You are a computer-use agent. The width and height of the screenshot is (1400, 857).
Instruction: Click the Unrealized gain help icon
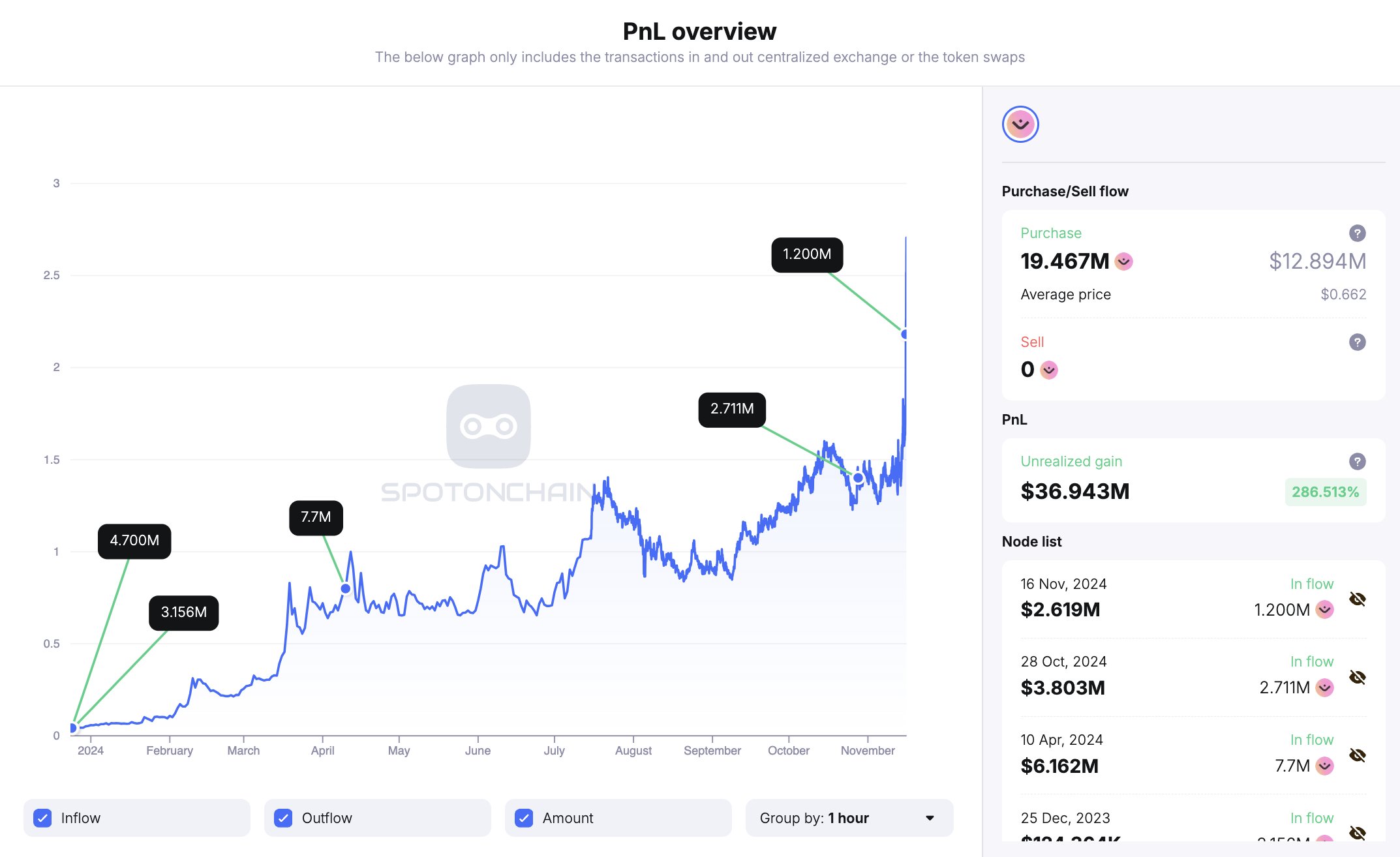coord(1357,461)
